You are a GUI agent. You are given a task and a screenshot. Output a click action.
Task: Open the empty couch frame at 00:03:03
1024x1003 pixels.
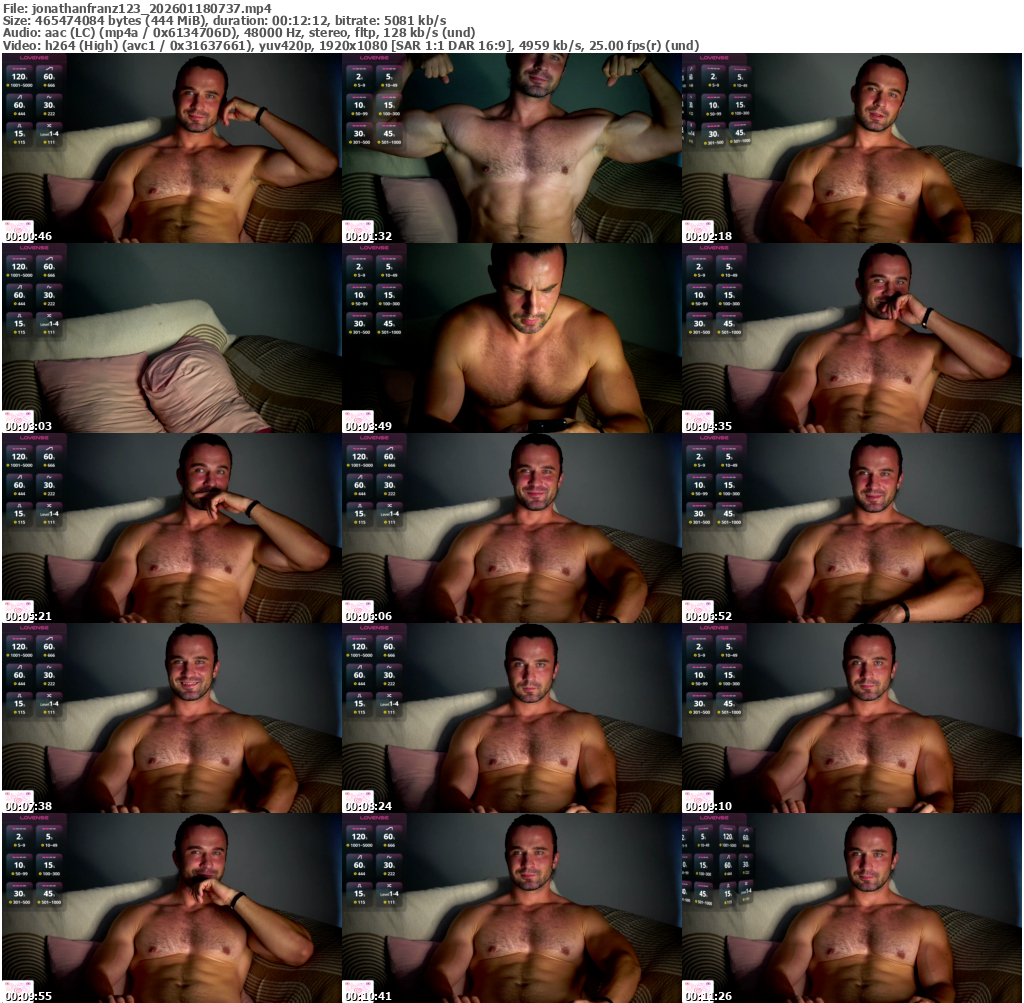pyautogui.click(x=171, y=338)
